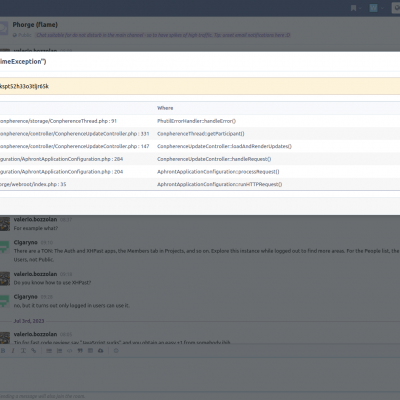Image resolution: width=400 pixels, height=400 pixels.
Task: Select 'AphrontApplicationConfiguration::processRequest()' cell
Action: click(218, 172)
